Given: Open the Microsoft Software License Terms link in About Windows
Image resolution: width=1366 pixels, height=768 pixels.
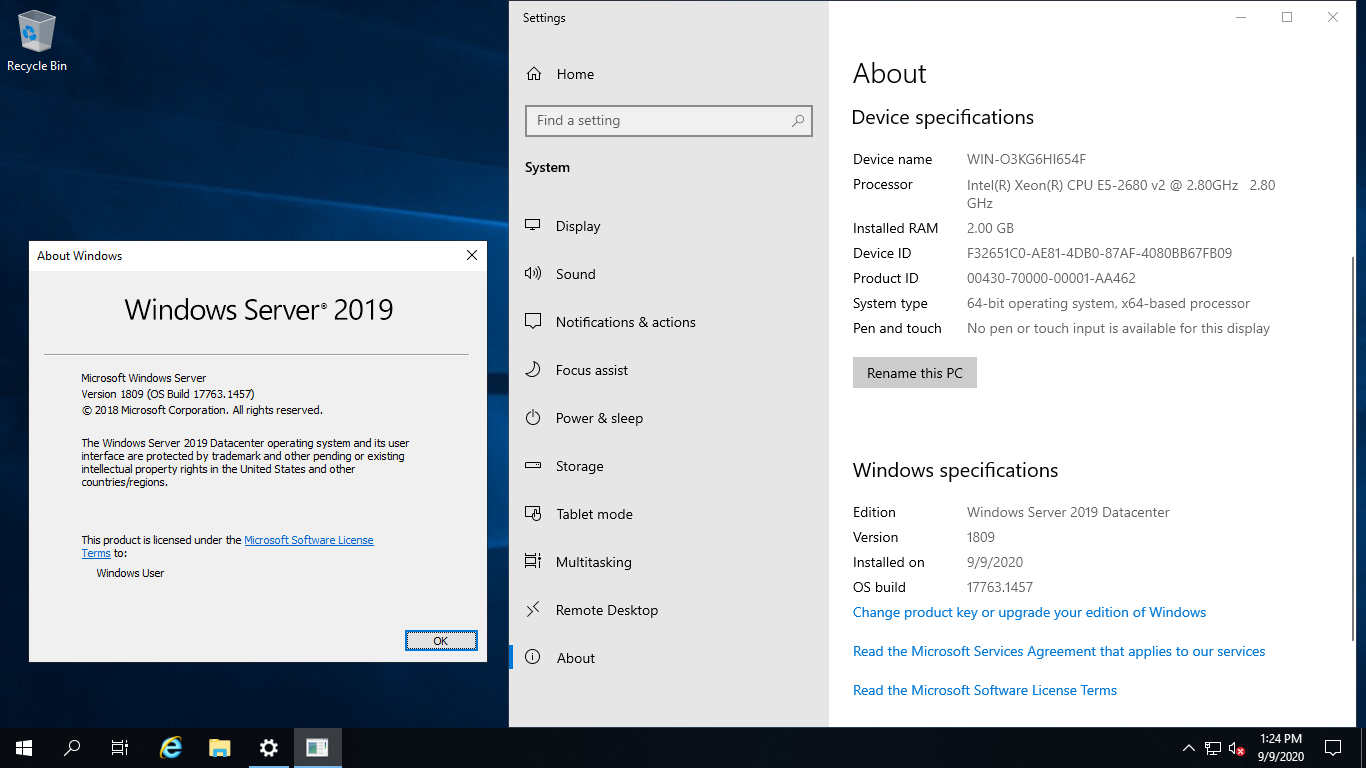Looking at the screenshot, I should [308, 540].
